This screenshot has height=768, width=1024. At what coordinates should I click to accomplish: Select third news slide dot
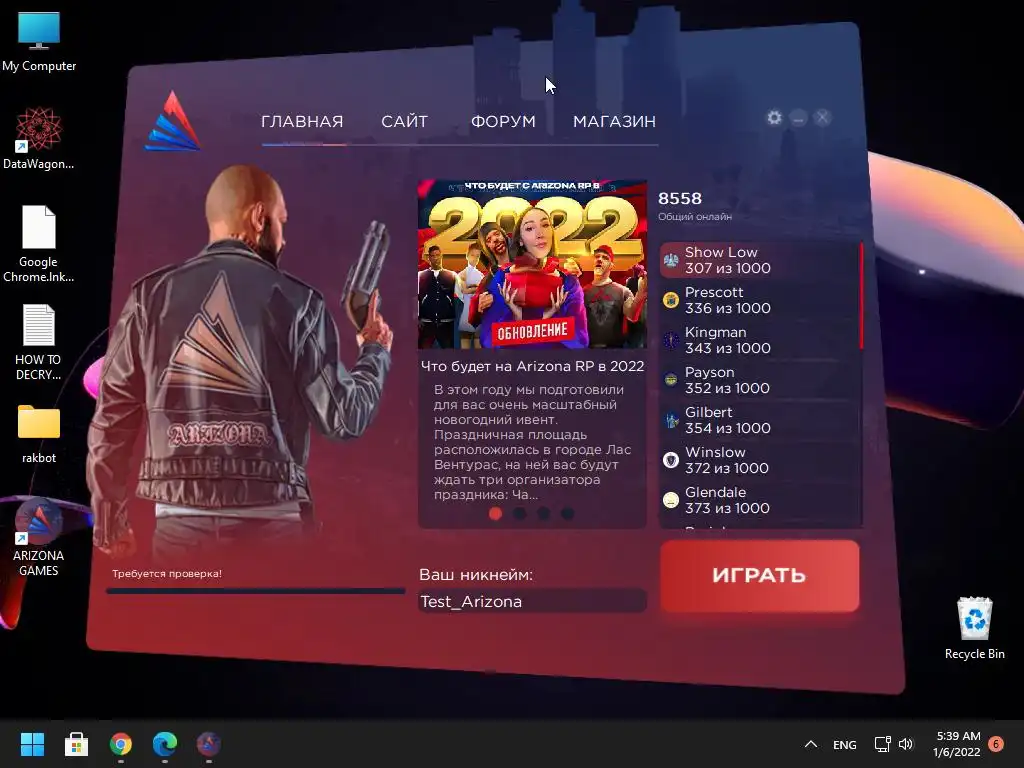(x=543, y=513)
